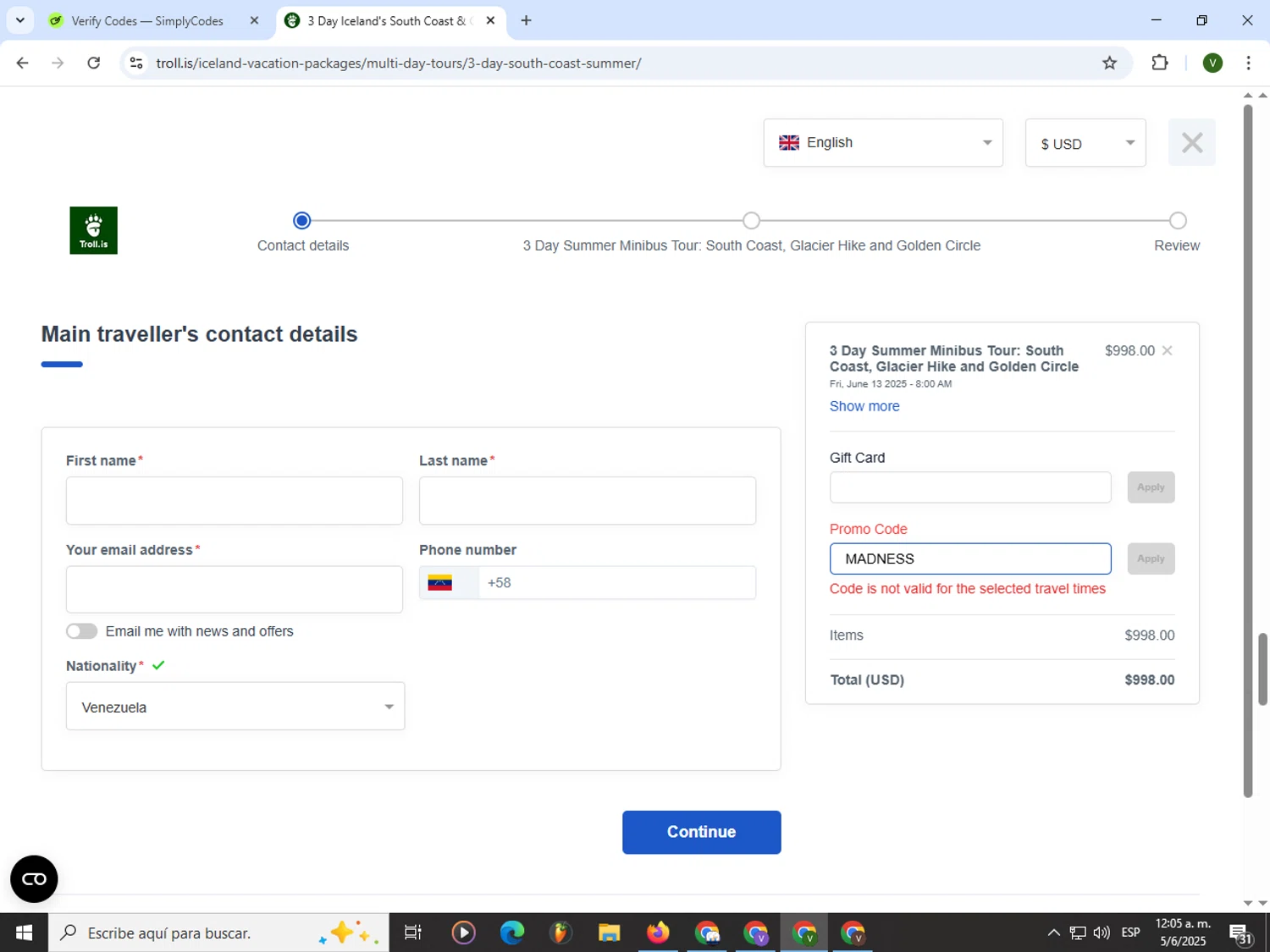This screenshot has width=1270, height=952.
Task: Open the browser extensions menu
Action: (1160, 63)
